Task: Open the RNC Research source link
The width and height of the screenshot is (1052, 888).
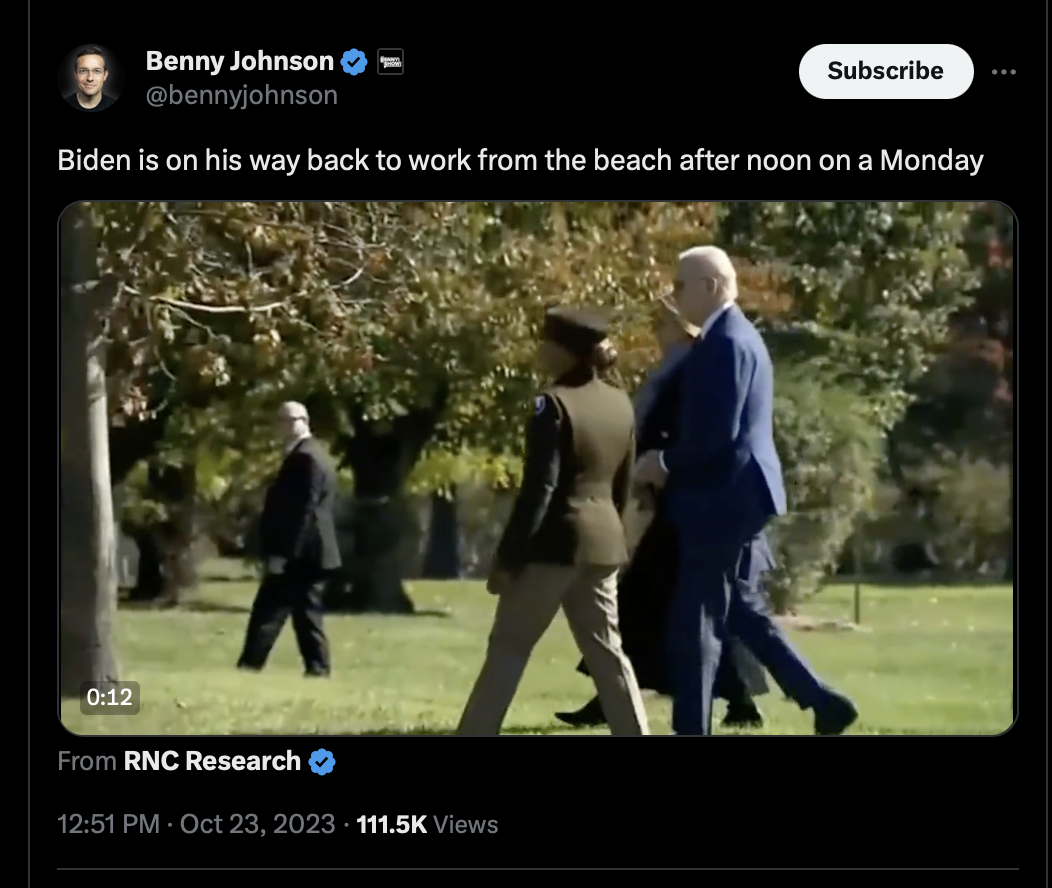Action: point(212,761)
